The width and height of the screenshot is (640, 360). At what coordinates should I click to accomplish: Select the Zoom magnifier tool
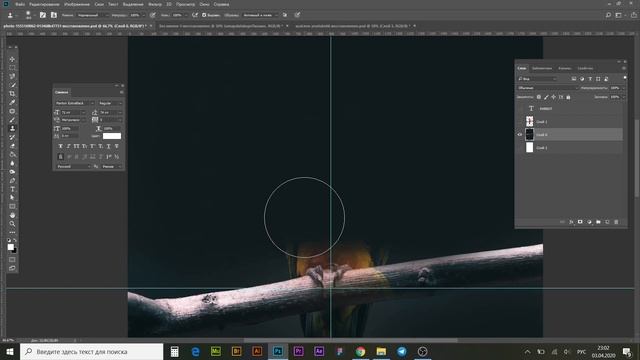click(x=12, y=224)
